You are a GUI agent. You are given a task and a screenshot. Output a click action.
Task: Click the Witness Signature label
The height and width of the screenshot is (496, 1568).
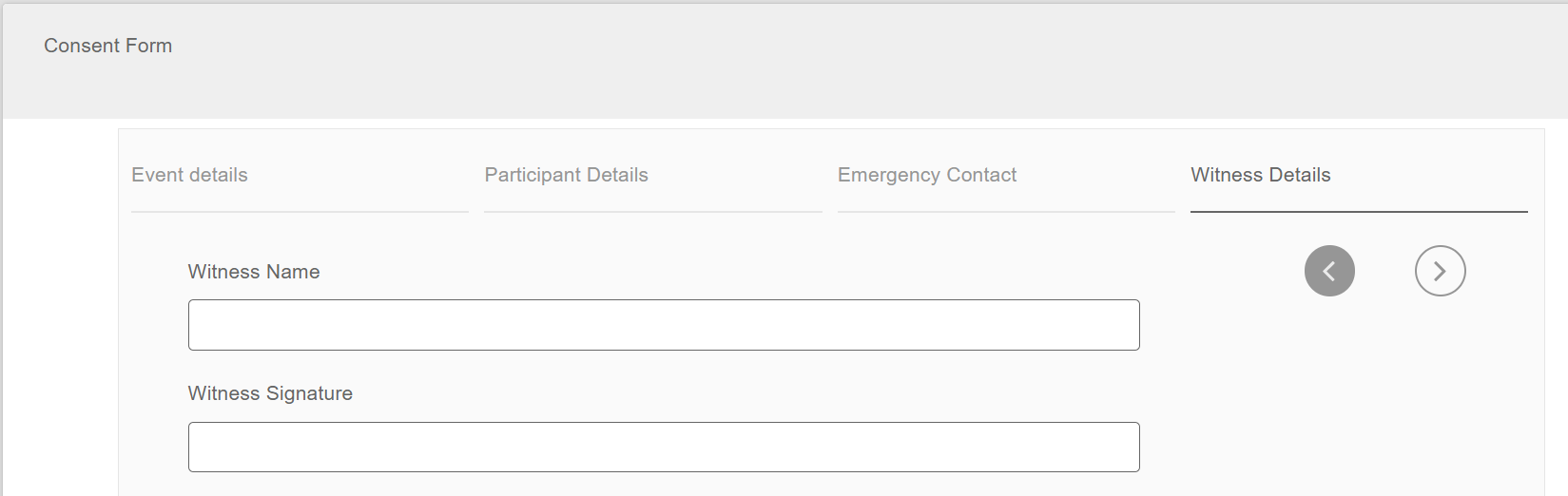[270, 393]
